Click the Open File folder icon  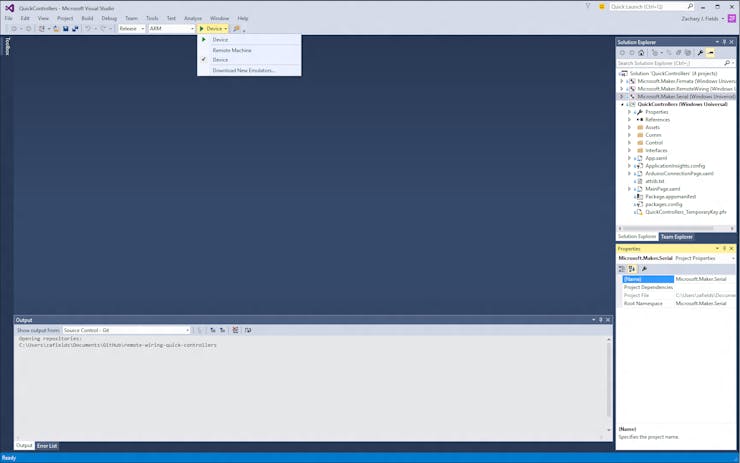56,29
